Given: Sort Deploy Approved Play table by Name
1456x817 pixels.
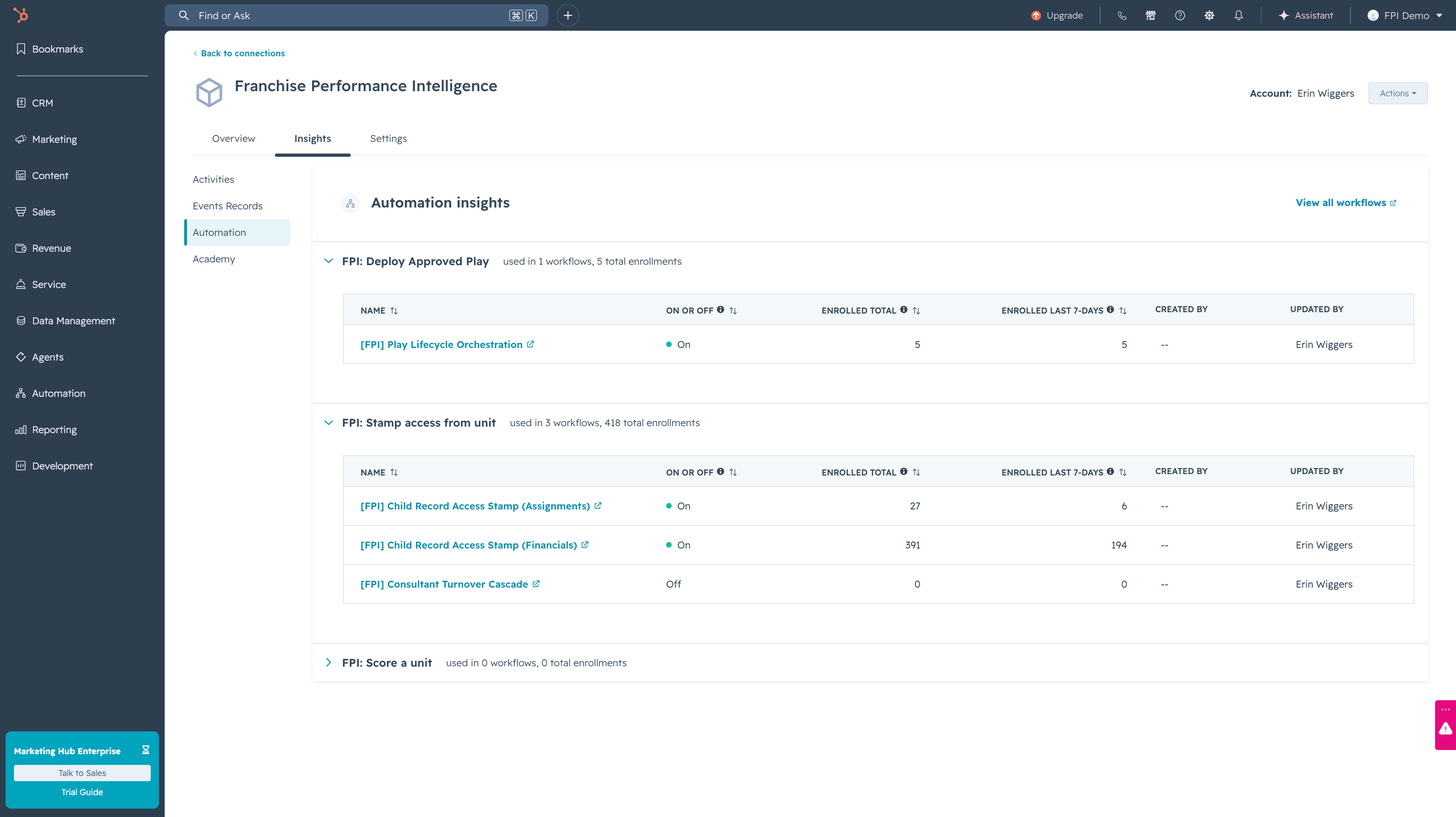Looking at the screenshot, I should pyautogui.click(x=394, y=311).
